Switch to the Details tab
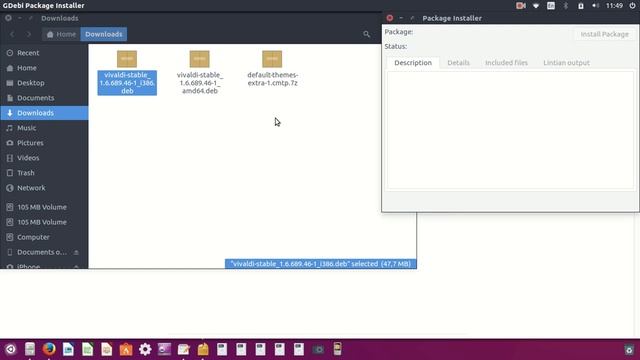 coord(458,63)
